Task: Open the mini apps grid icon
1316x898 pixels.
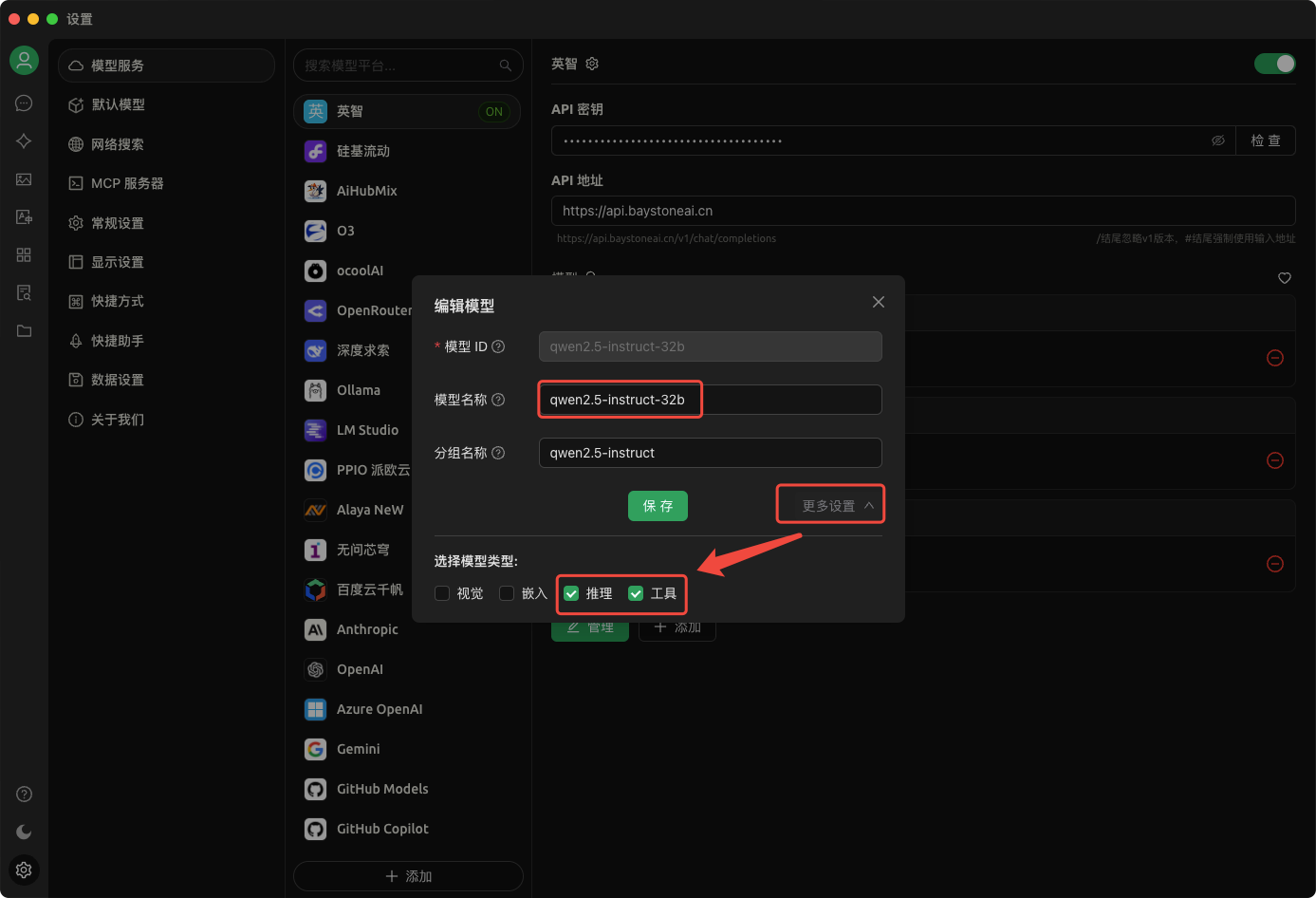Action: coord(24,255)
